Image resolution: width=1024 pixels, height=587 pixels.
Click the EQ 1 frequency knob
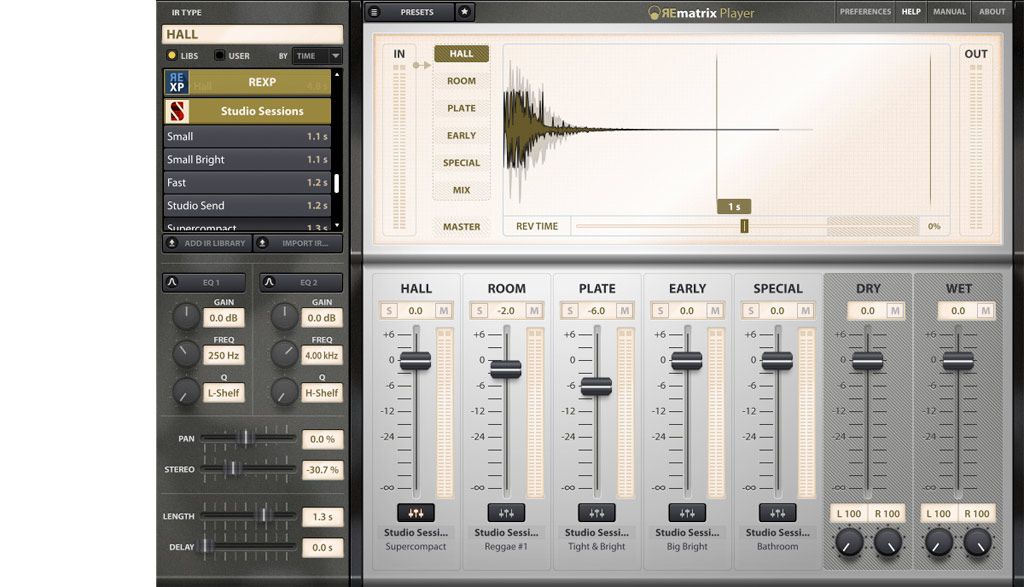186,354
